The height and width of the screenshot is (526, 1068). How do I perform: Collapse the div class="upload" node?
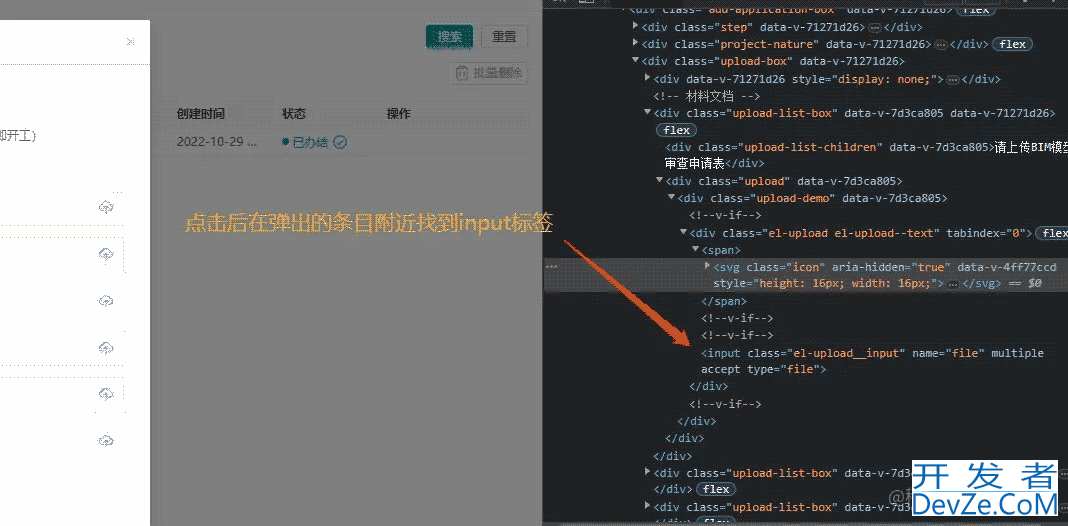[x=659, y=181]
